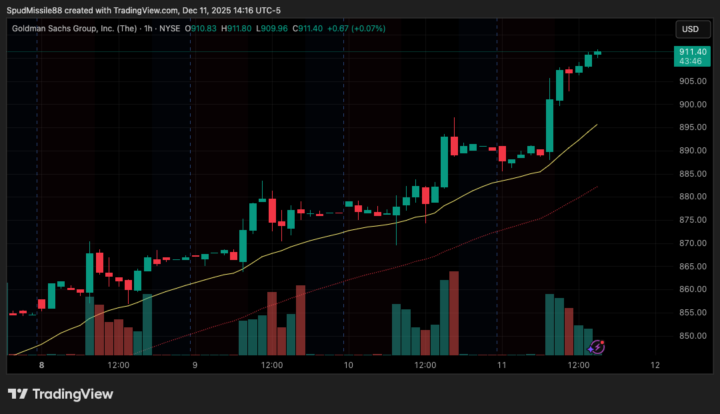
Task: Click the low value L909.96
Action: pos(272,28)
